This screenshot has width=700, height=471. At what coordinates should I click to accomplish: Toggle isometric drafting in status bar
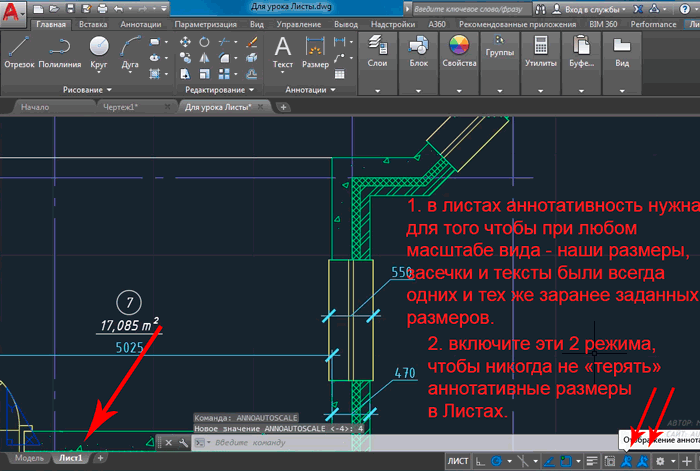pyautogui.click(x=522, y=461)
